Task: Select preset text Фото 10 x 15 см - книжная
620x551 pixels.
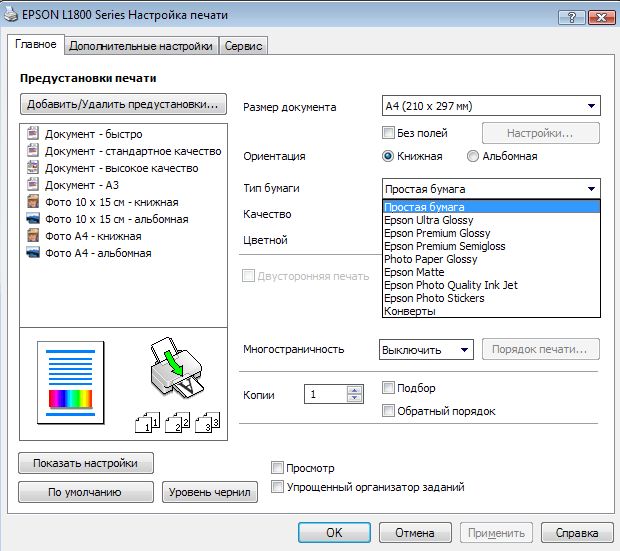Action: (x=112, y=202)
